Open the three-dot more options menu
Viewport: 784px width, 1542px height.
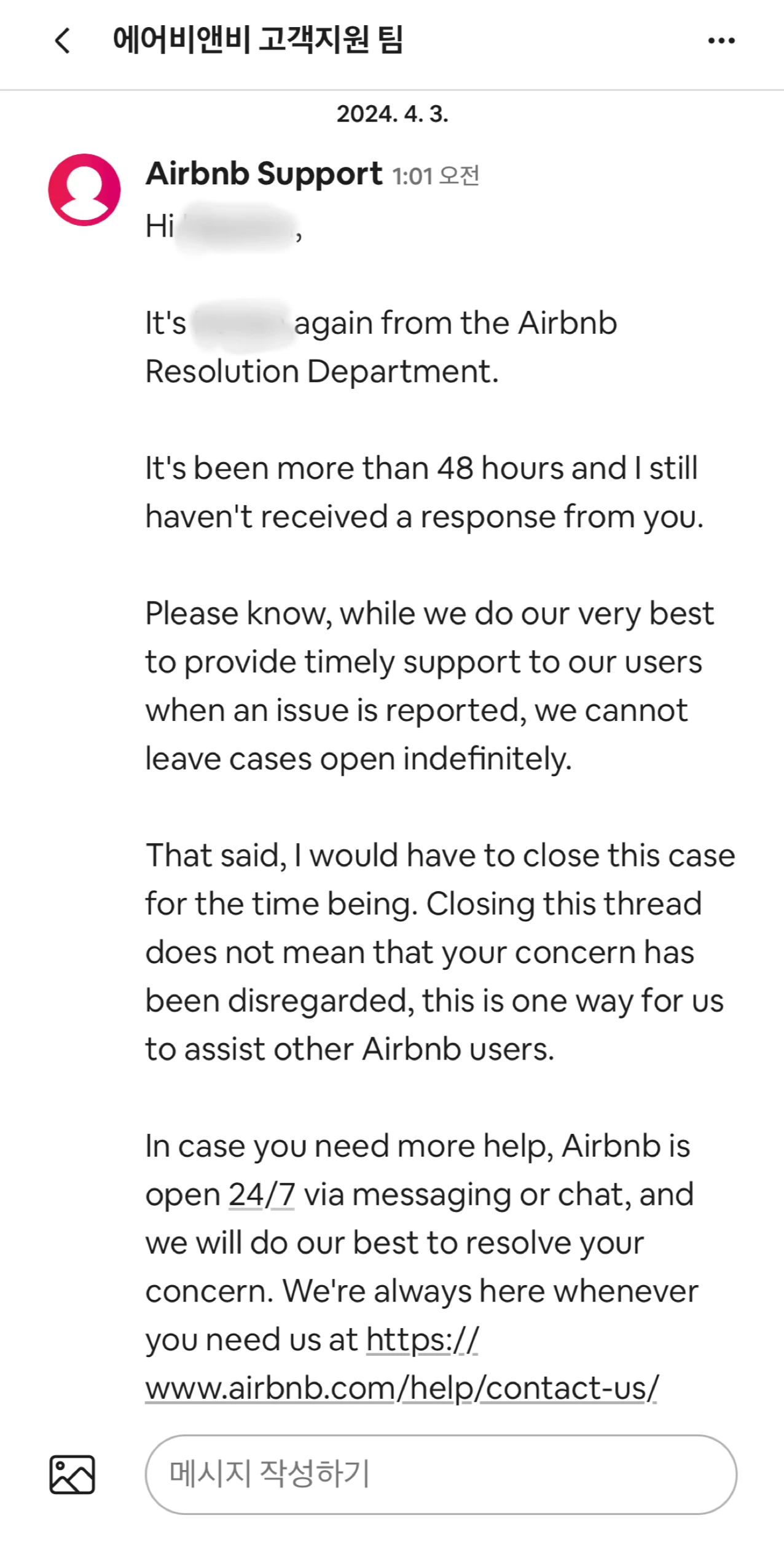click(x=721, y=41)
